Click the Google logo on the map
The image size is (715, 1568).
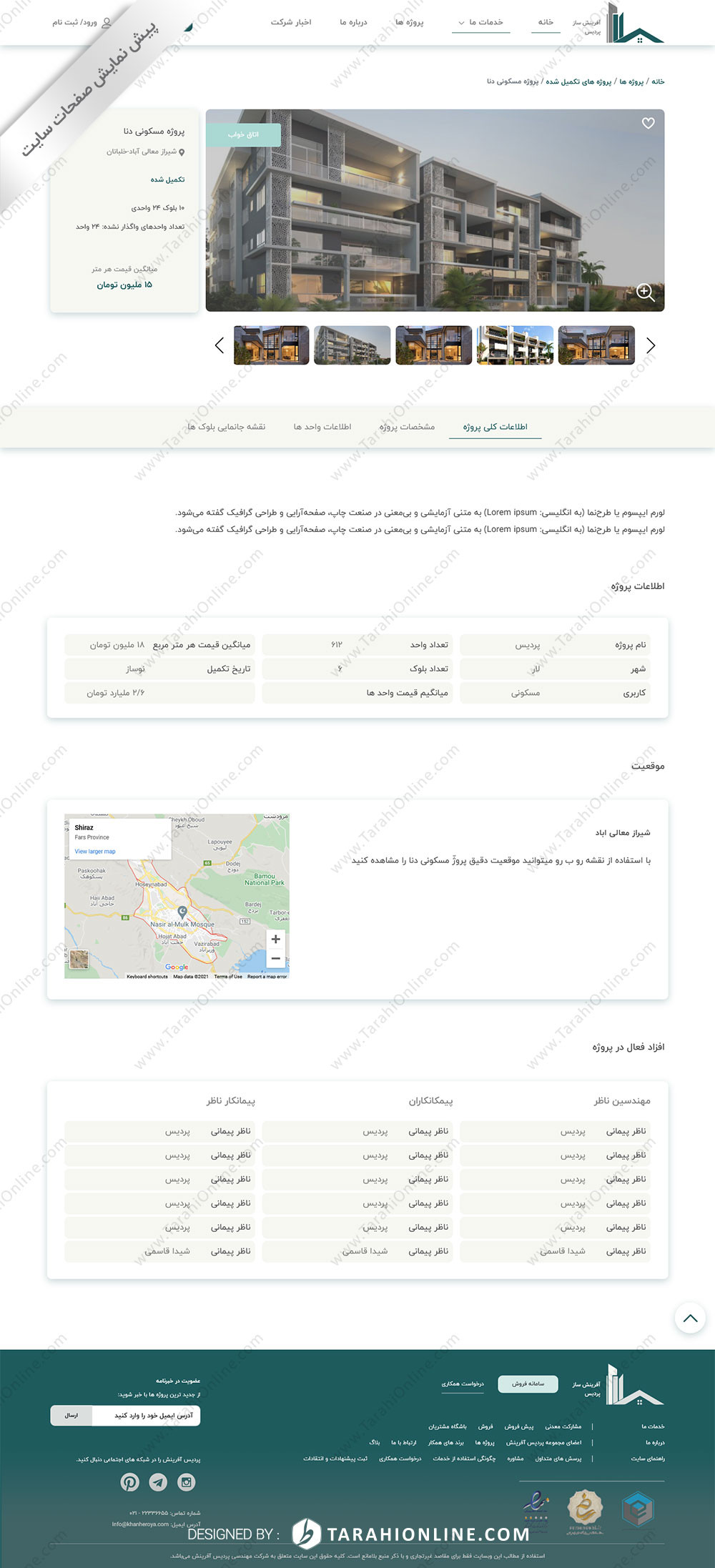click(x=177, y=967)
